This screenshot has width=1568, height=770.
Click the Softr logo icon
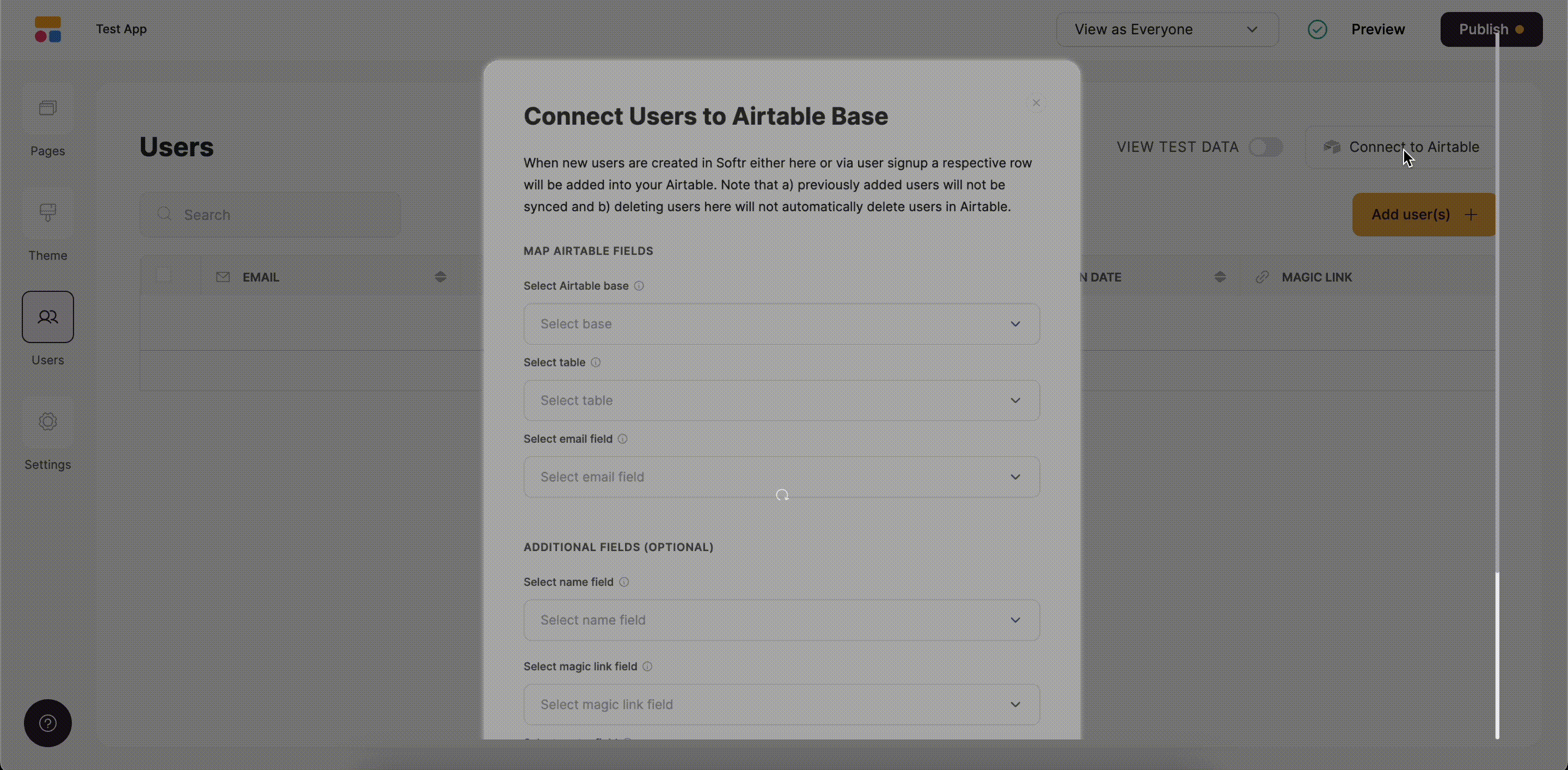click(47, 29)
